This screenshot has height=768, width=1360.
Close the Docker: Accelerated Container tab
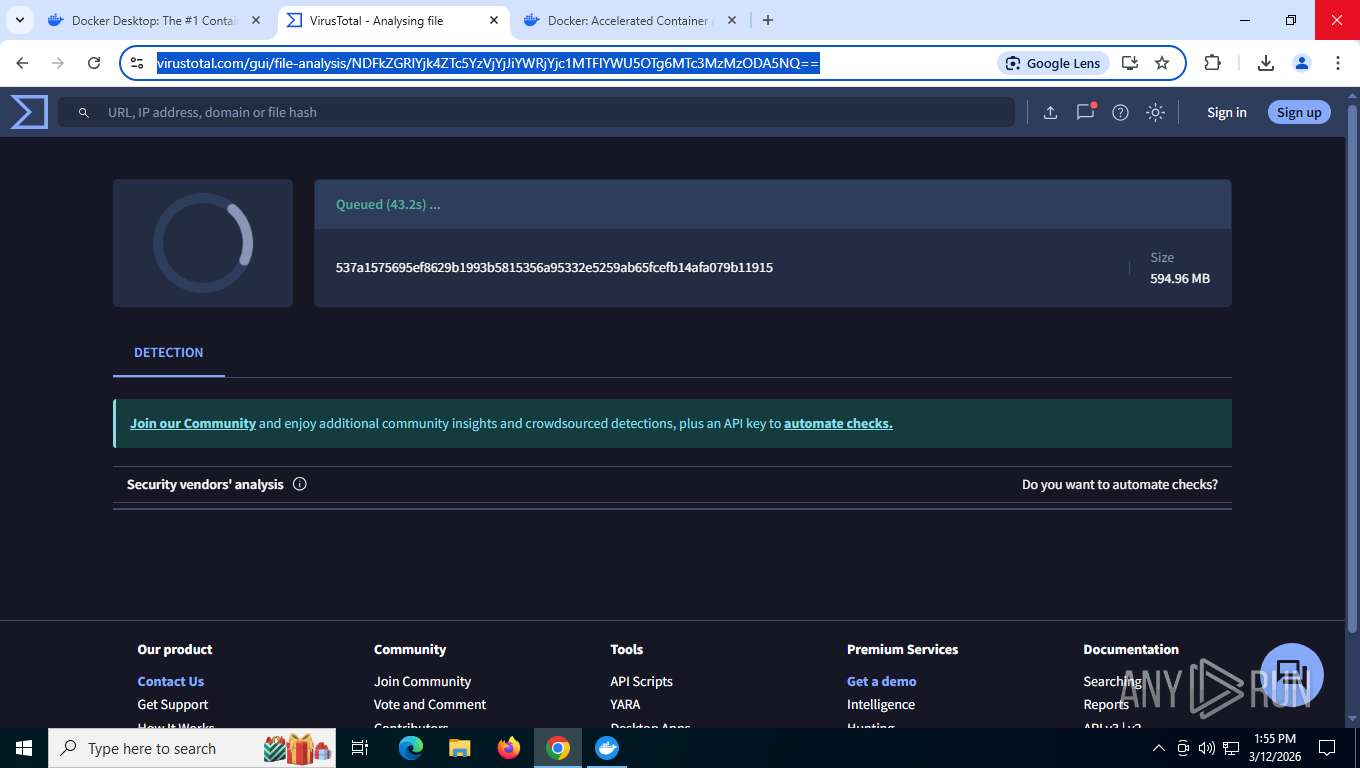731,20
